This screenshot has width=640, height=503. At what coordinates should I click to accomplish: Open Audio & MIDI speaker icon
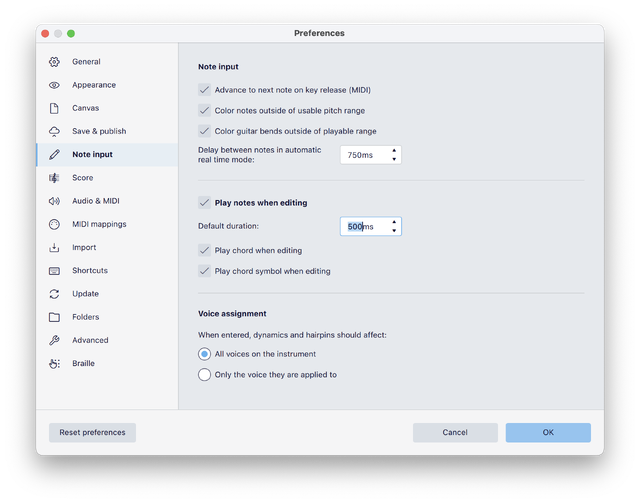click(54, 201)
